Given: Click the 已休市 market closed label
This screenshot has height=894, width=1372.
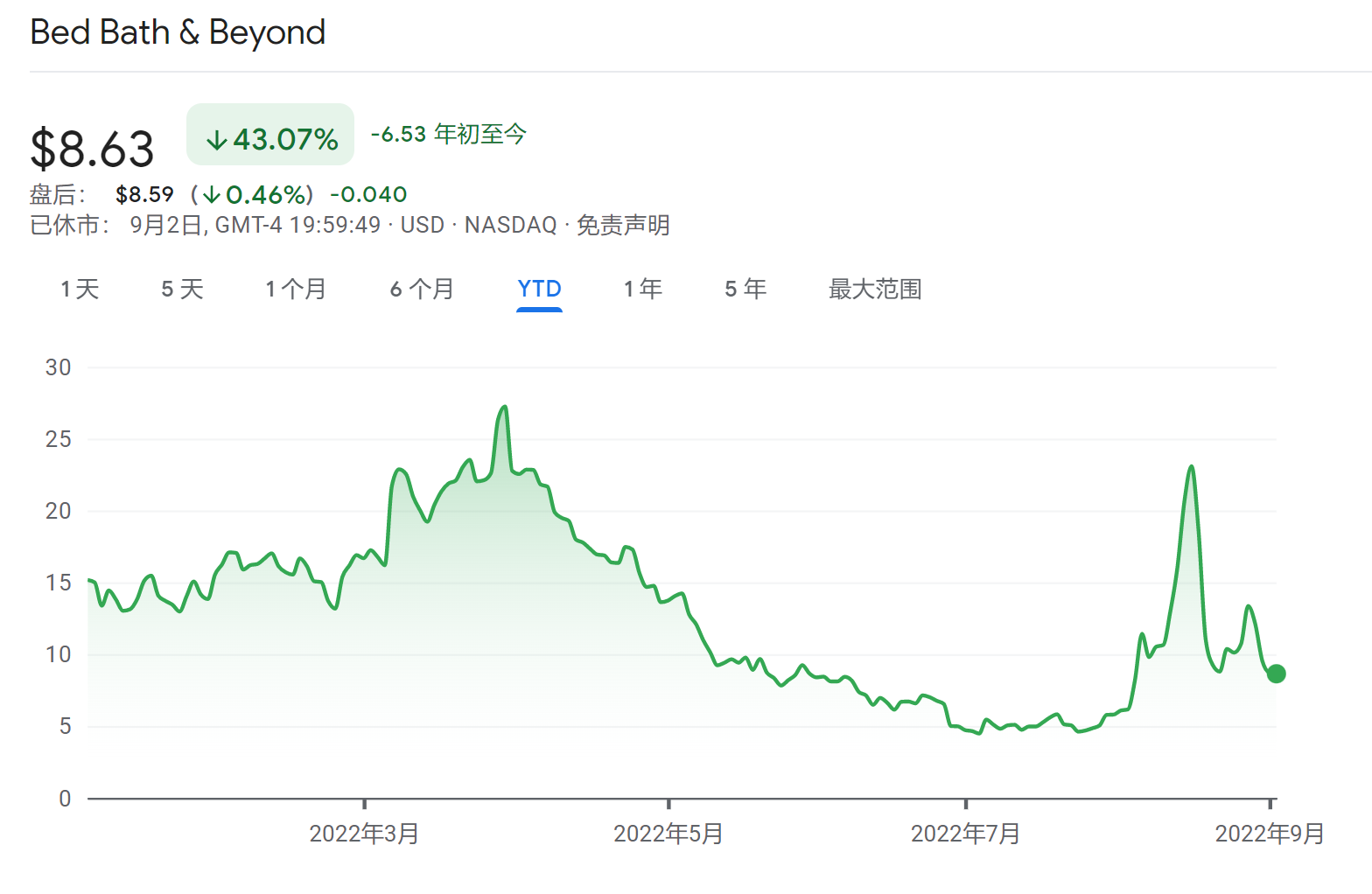Looking at the screenshot, I should (70, 226).
